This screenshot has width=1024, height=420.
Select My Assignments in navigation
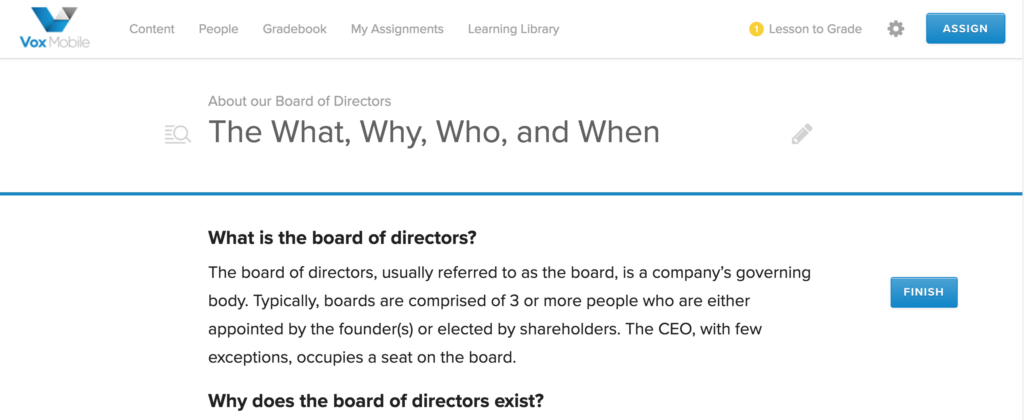(397, 29)
